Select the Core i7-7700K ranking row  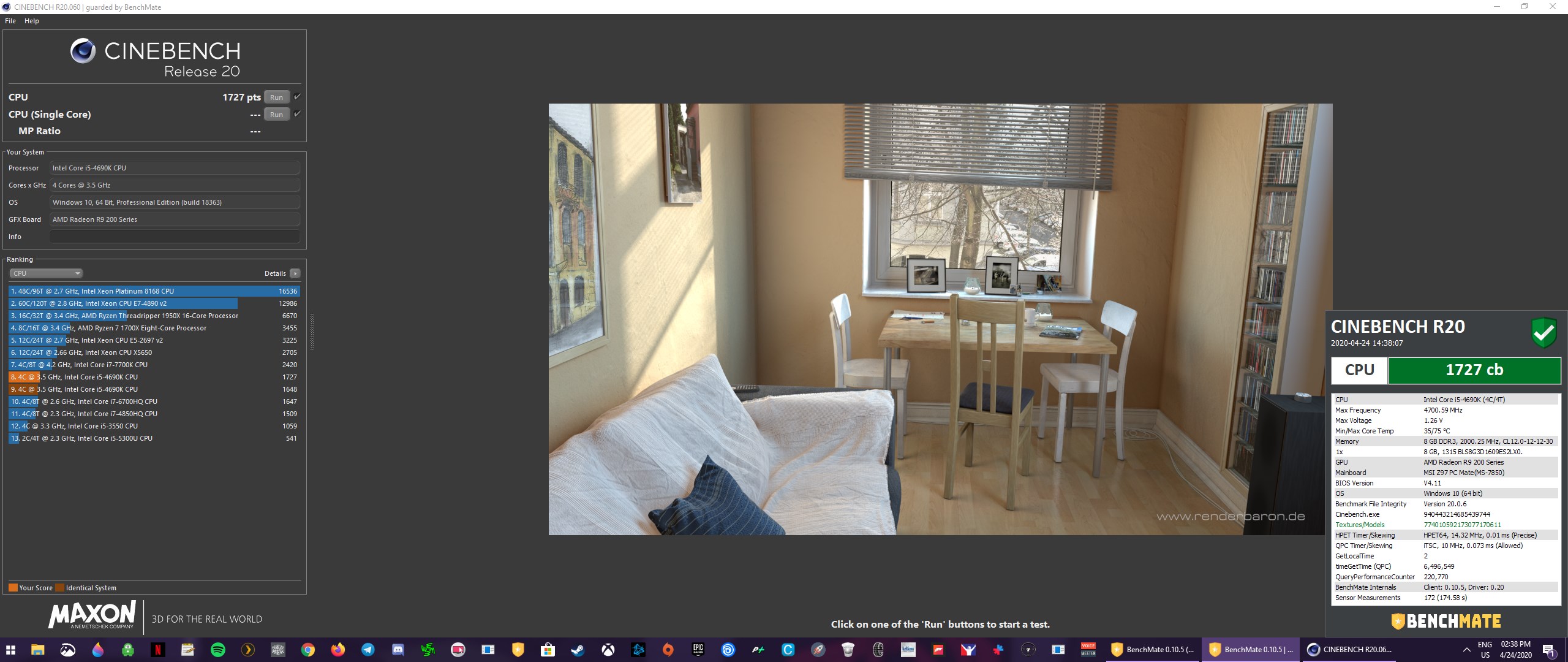click(154, 365)
